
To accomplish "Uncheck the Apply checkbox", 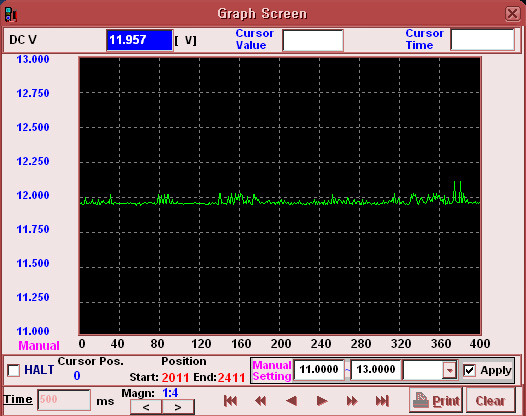I will (x=469, y=370).
